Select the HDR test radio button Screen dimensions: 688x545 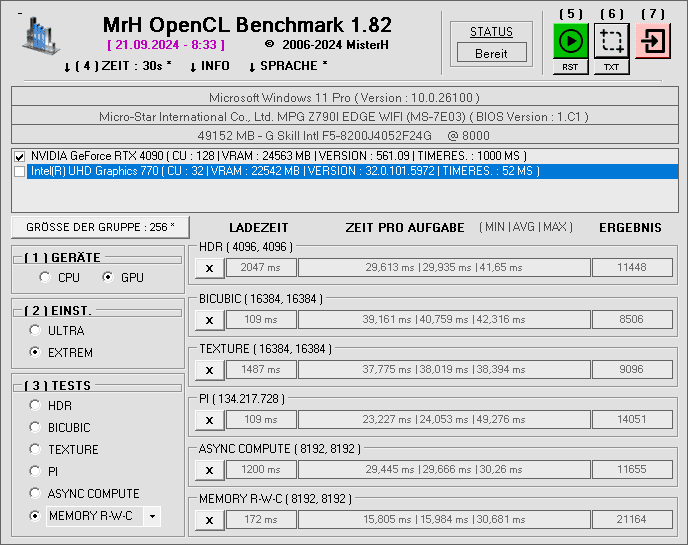tap(35, 405)
